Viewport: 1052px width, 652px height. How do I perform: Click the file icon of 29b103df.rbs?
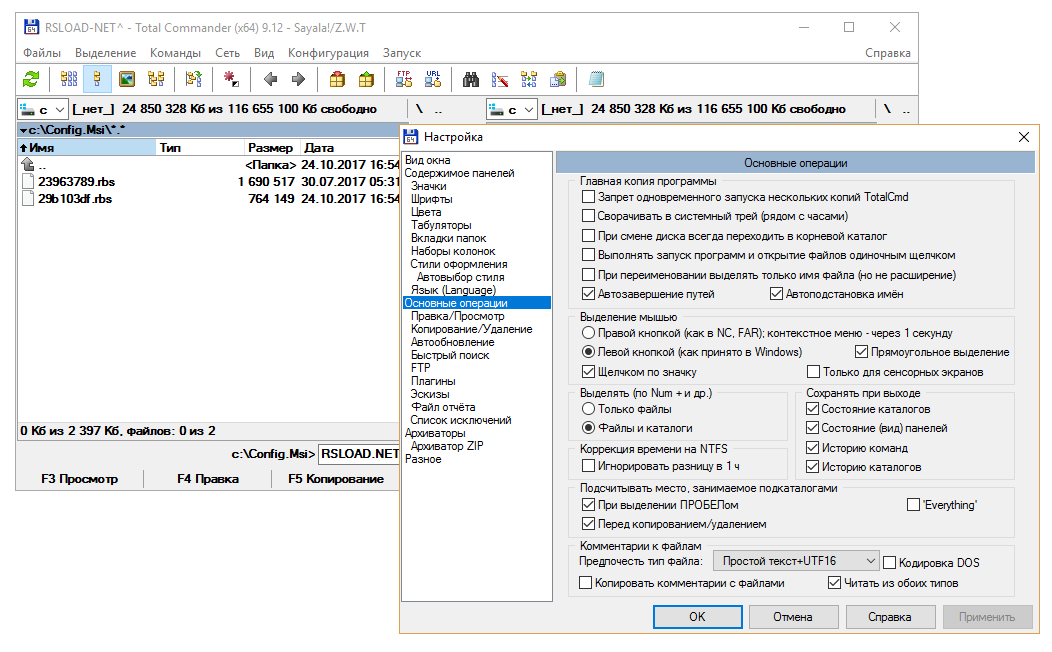28,199
